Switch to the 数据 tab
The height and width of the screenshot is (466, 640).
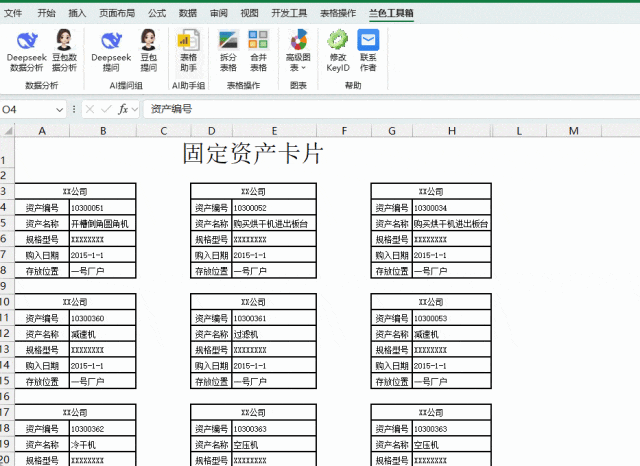[188, 13]
